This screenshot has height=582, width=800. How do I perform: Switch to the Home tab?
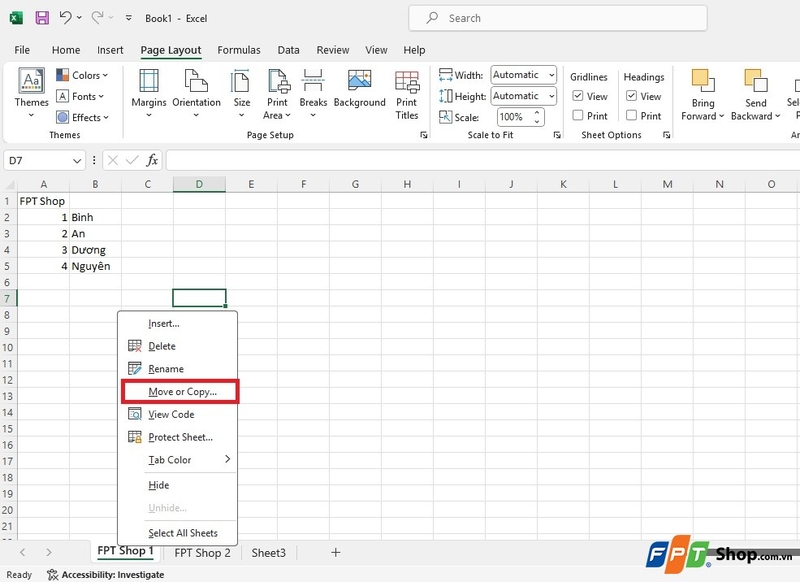(66, 50)
